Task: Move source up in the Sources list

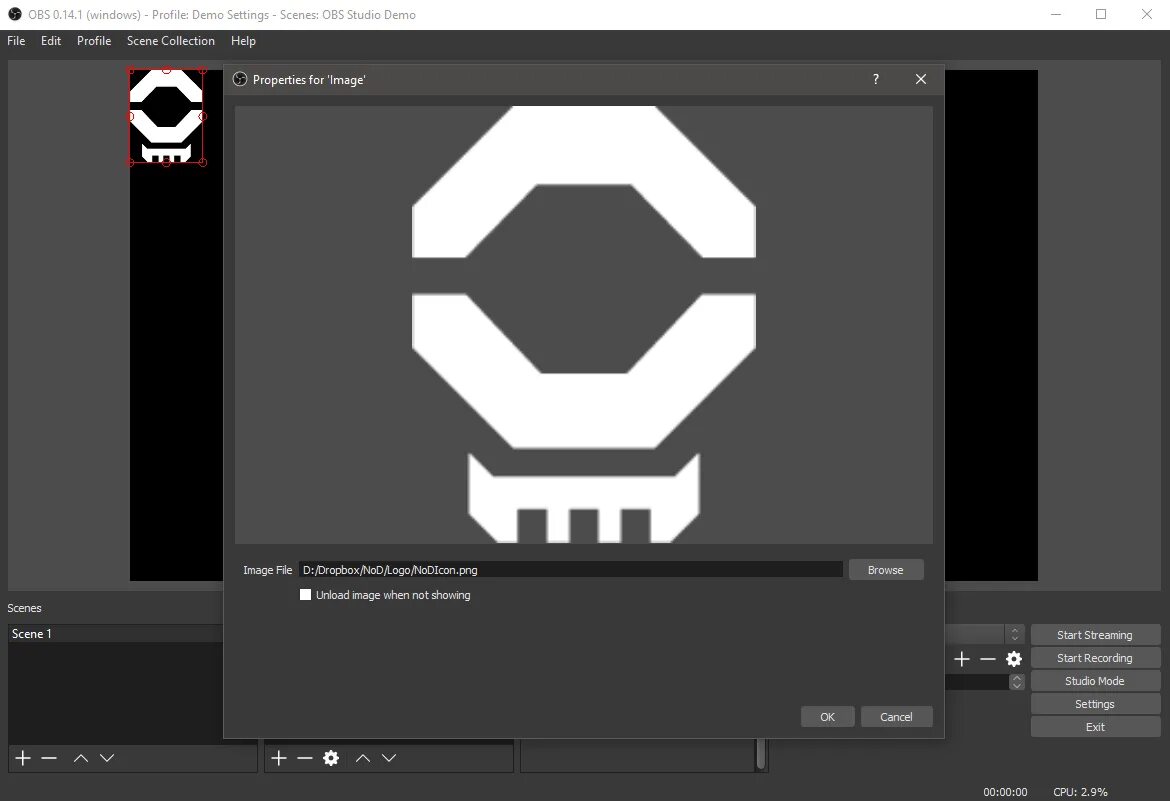Action: [363, 758]
